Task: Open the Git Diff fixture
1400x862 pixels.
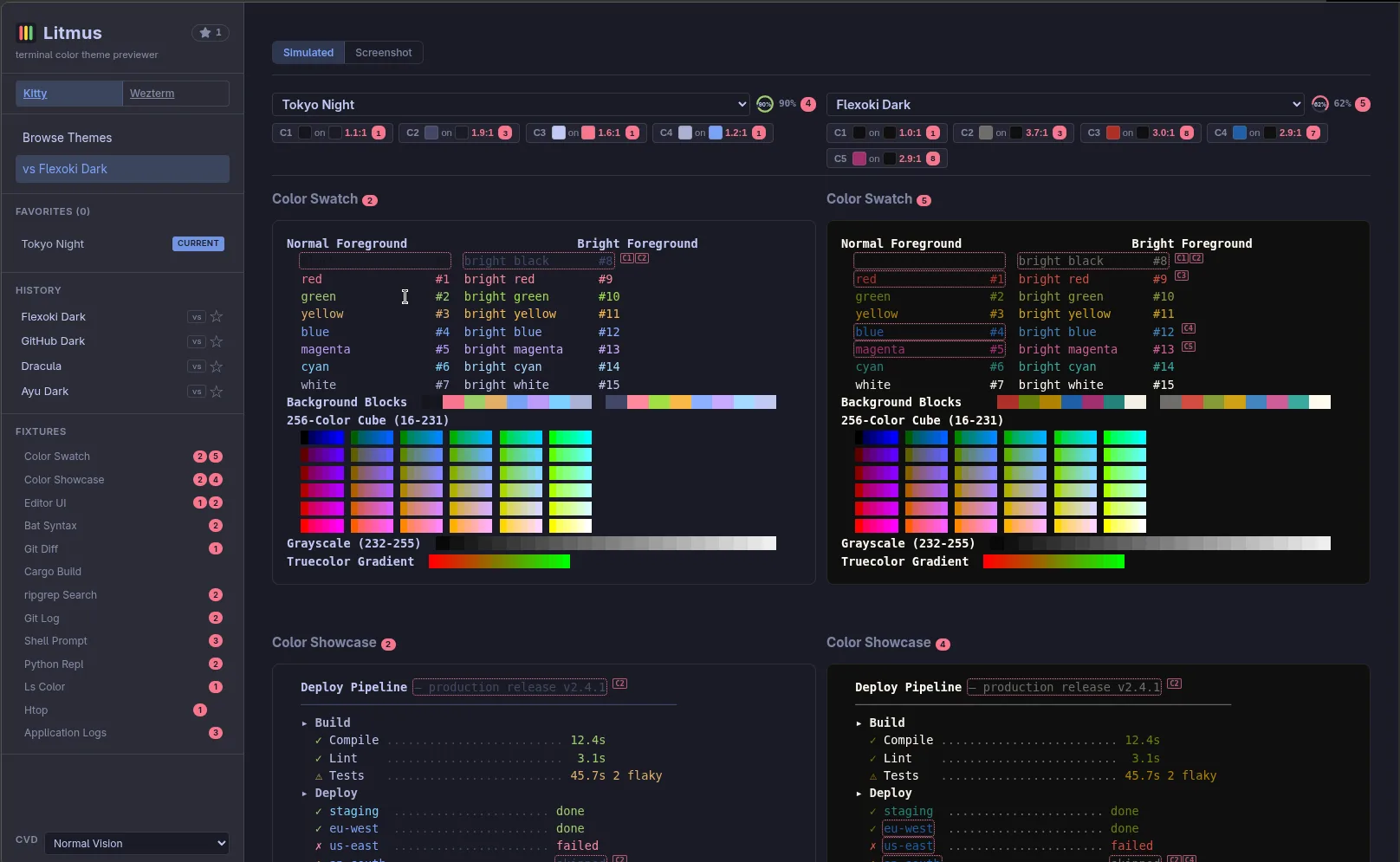Action: [42, 549]
